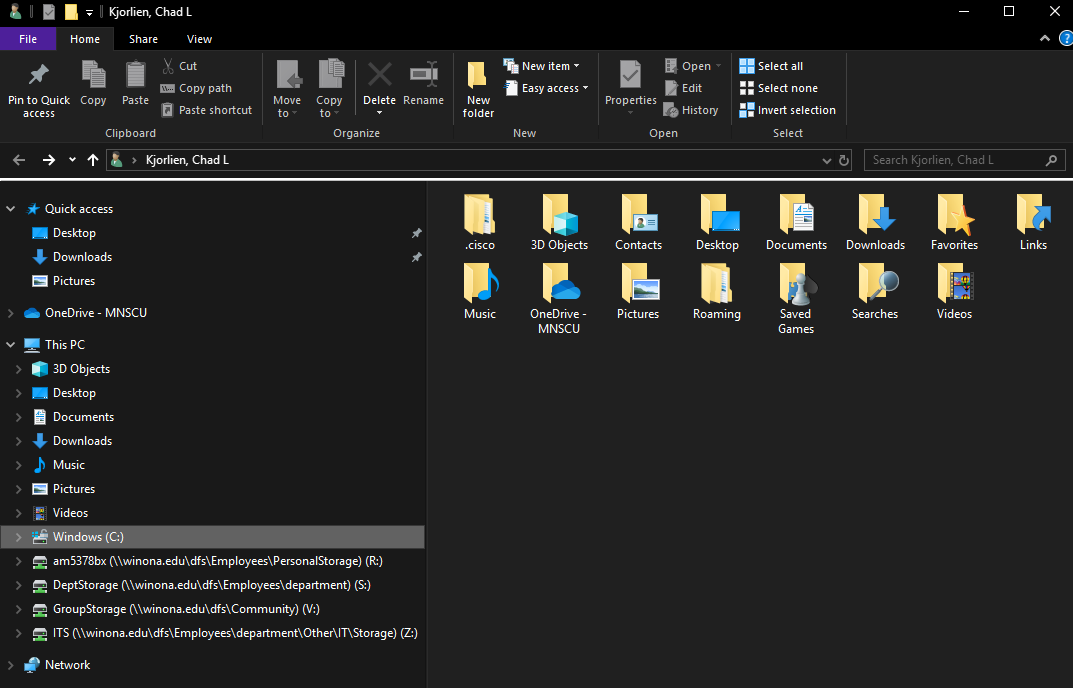1073x688 pixels.
Task: Click the Copy path button
Action: tap(196, 88)
